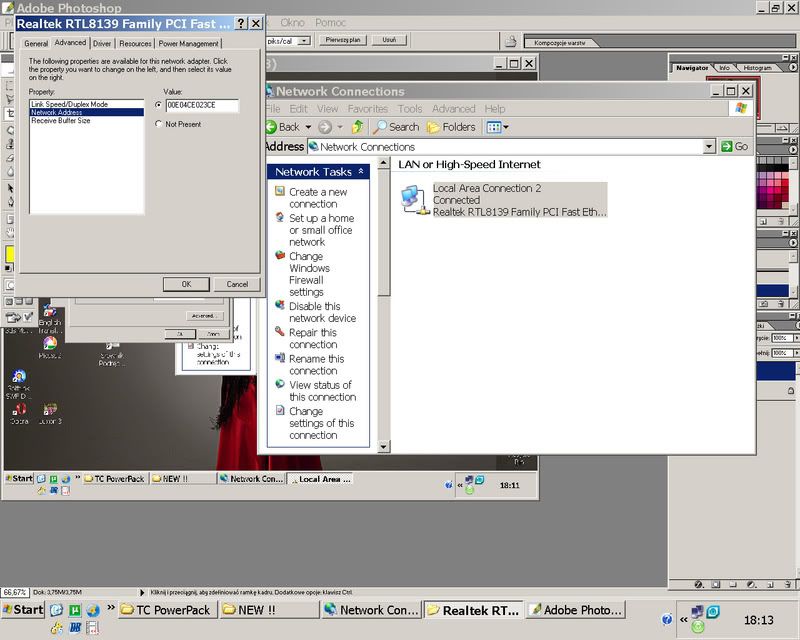Open Photoshop status bar info arrow menu

(142, 593)
